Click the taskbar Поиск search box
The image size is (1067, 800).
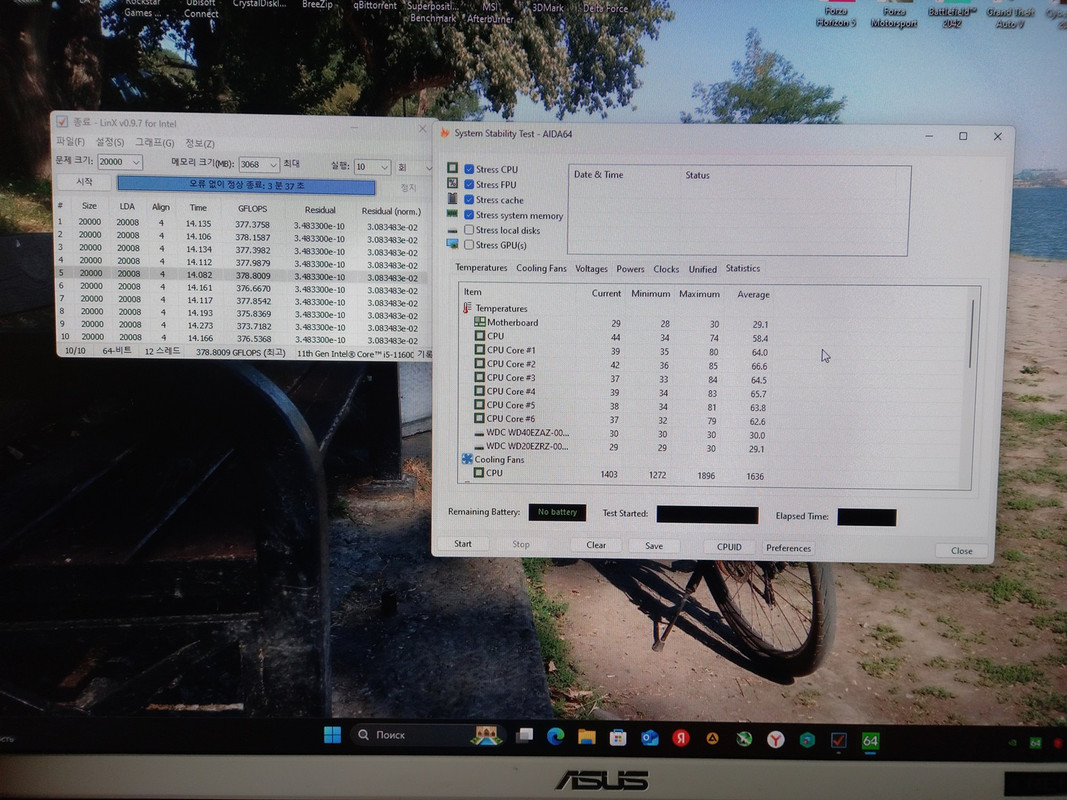[429, 735]
